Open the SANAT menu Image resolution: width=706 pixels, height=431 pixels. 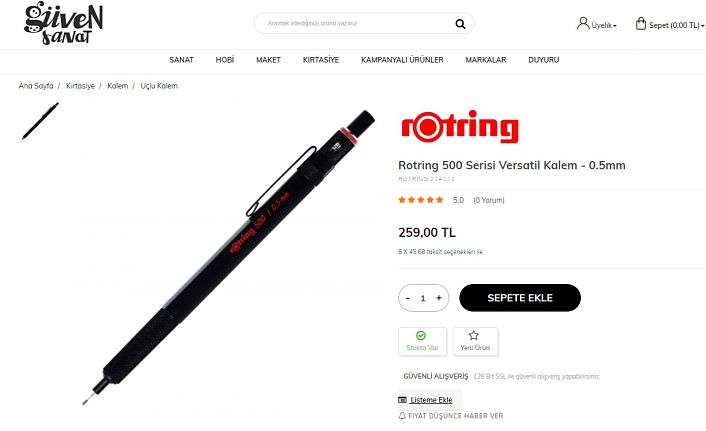181,60
